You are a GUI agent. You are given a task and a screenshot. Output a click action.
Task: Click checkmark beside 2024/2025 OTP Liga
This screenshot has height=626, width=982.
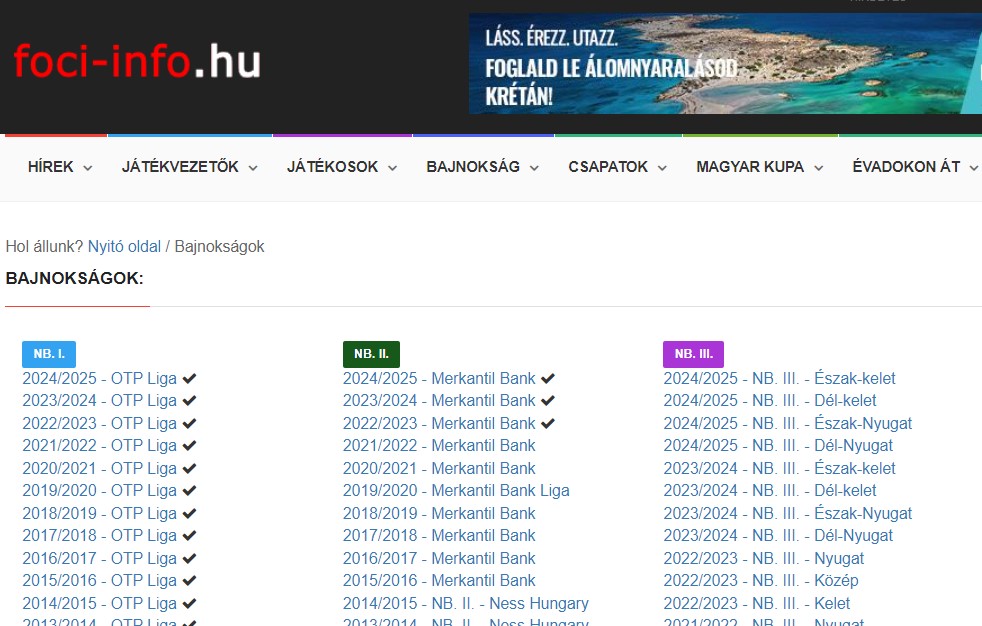189,379
